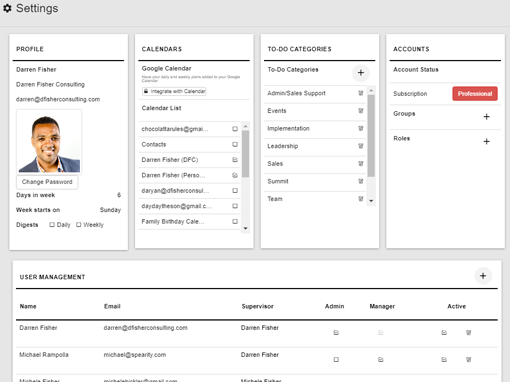Click To-Do categories scroll up arrow

click(x=371, y=90)
